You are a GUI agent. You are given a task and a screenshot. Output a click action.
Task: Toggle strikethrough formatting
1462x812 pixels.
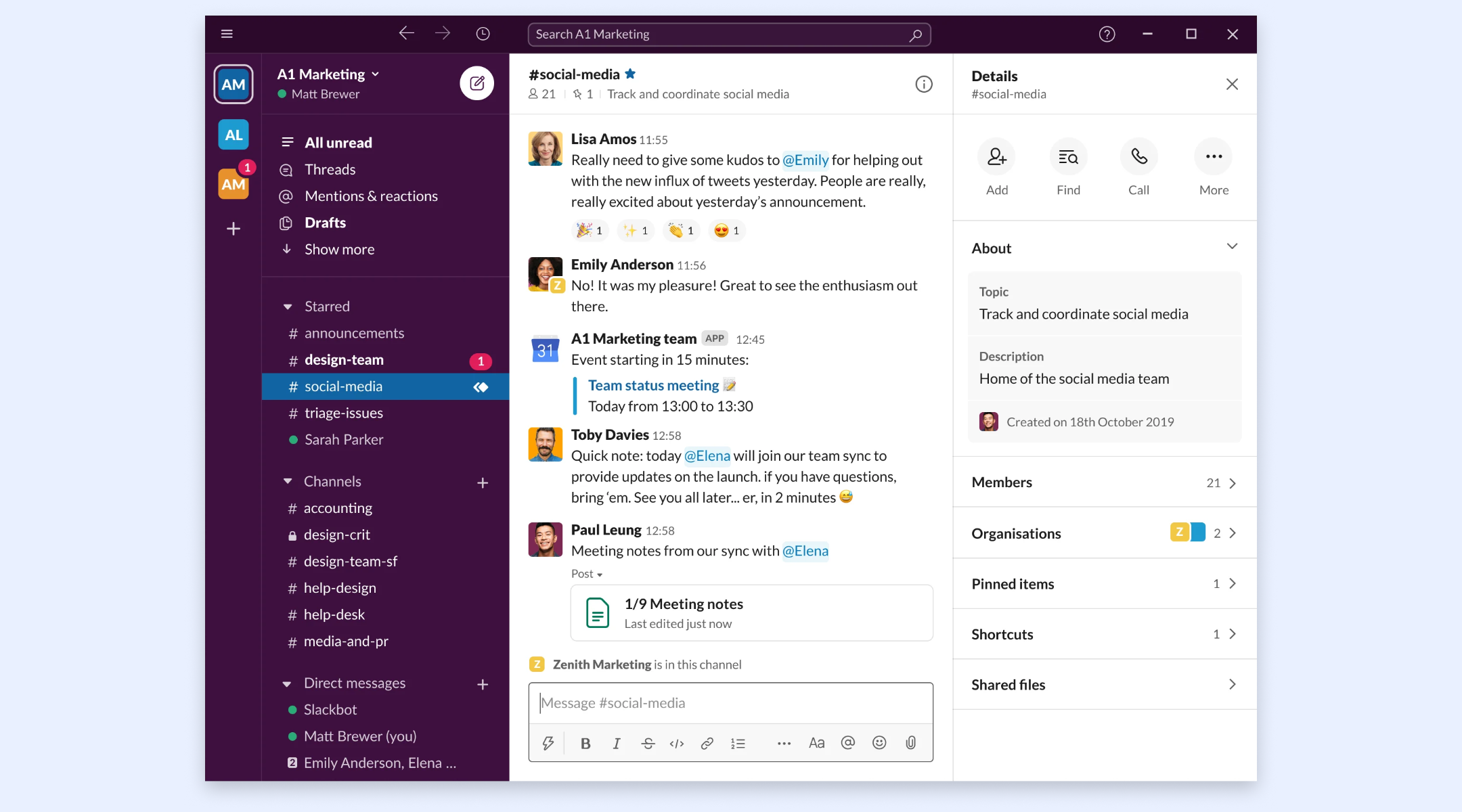648,744
